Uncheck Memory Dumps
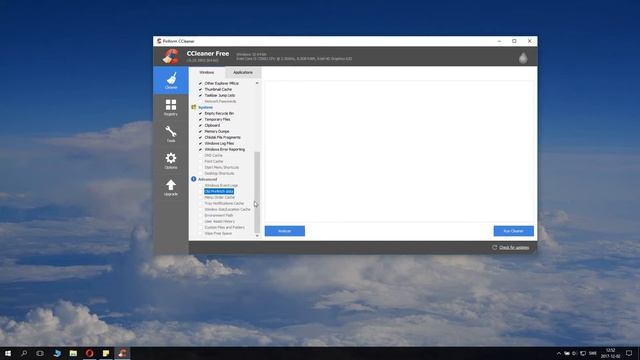Image resolution: width=640 pixels, height=360 pixels. [x=200, y=131]
